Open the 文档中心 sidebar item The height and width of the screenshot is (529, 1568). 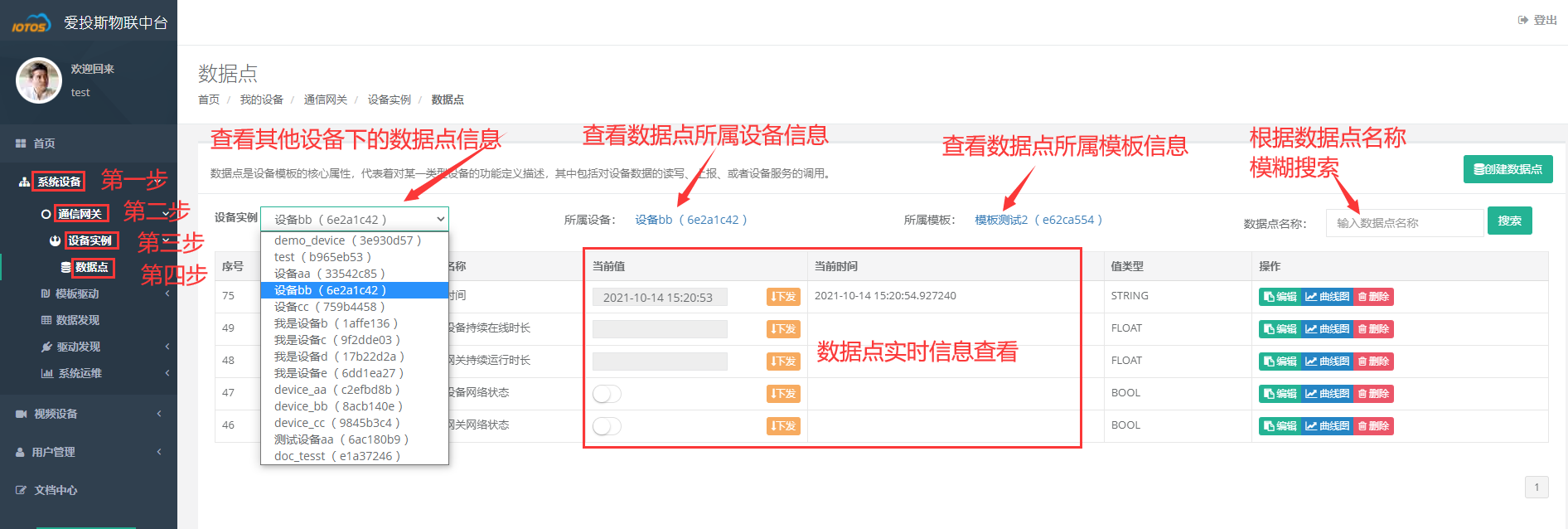coord(56,490)
